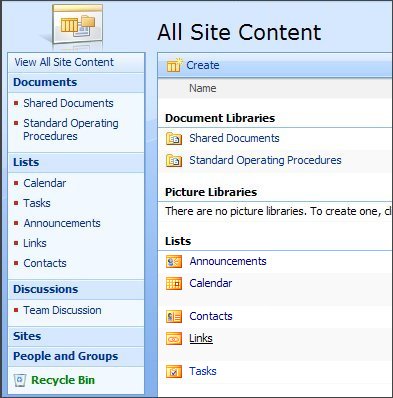Click the Create link in toolbar

pos(203,65)
